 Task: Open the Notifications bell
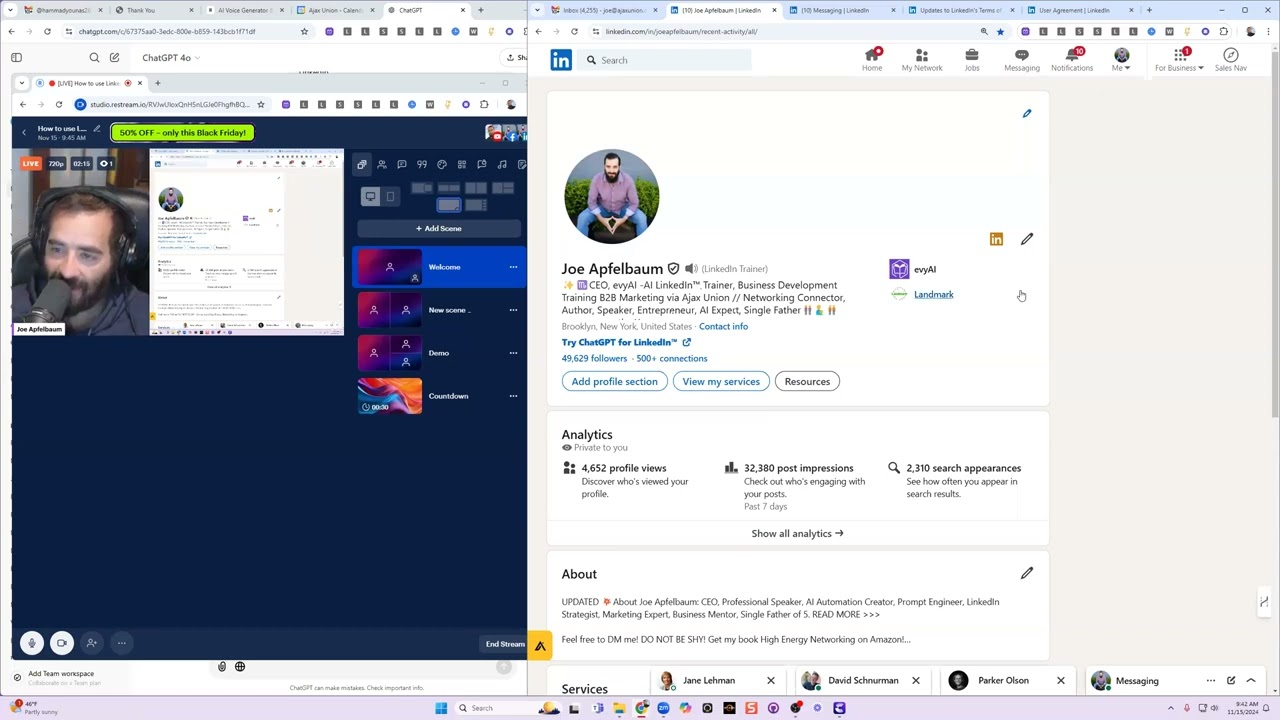point(1071,60)
